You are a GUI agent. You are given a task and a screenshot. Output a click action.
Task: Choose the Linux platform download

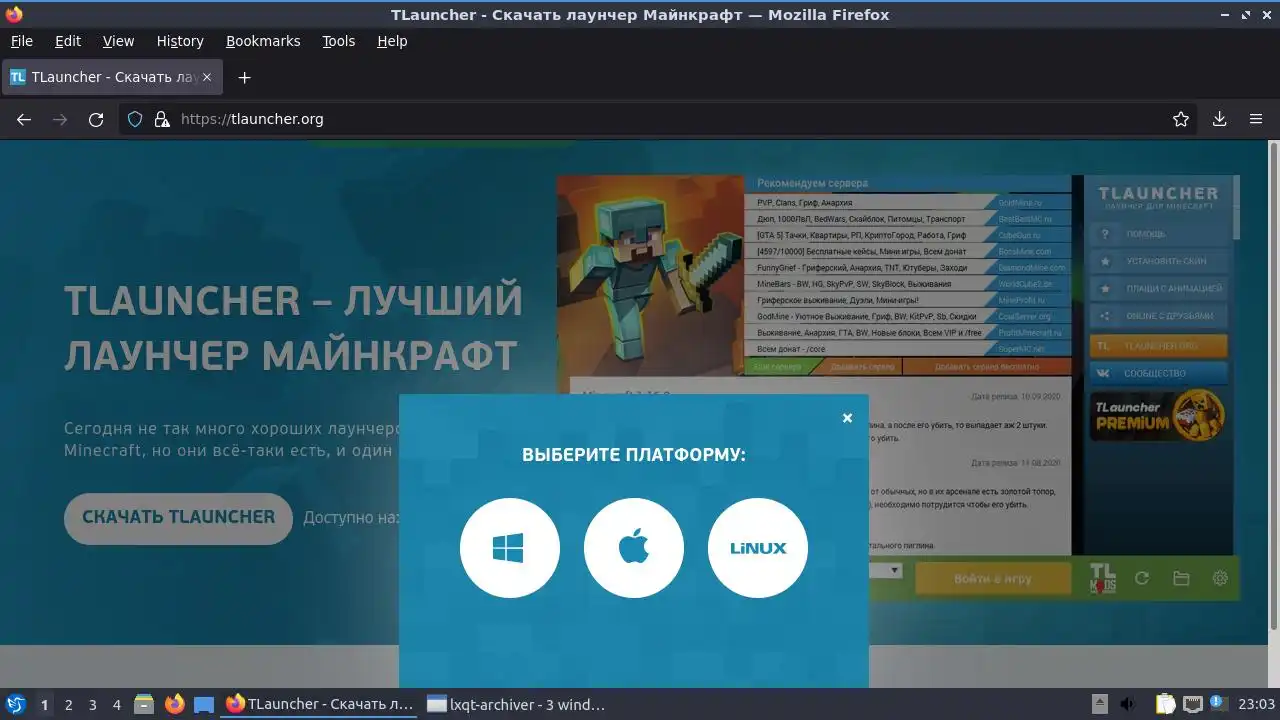[758, 548]
